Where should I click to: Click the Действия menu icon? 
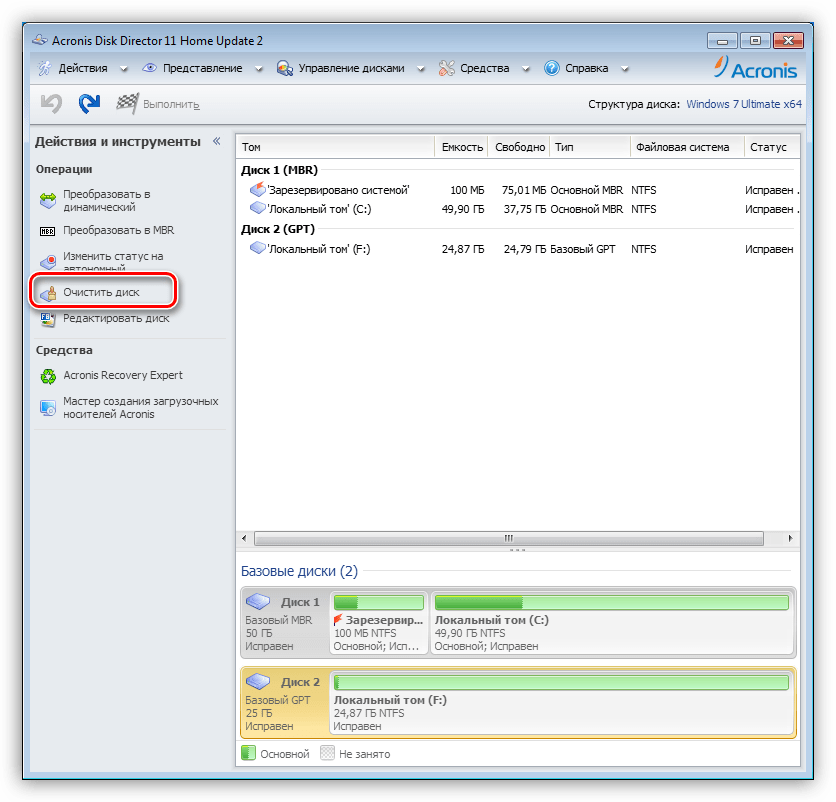(x=44, y=68)
